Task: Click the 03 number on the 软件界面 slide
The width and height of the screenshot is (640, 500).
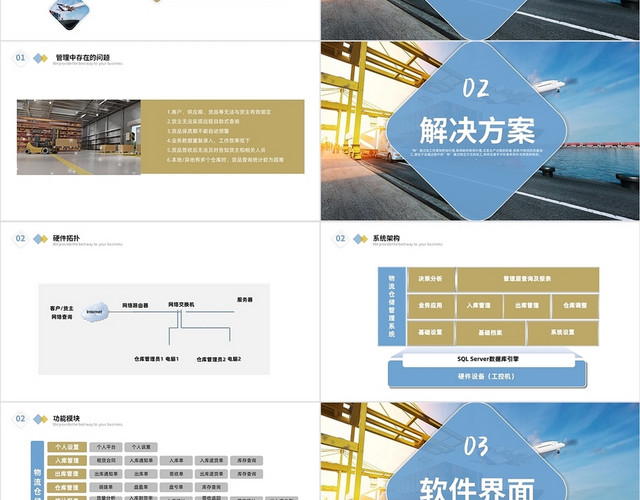Action: pyautogui.click(x=476, y=447)
